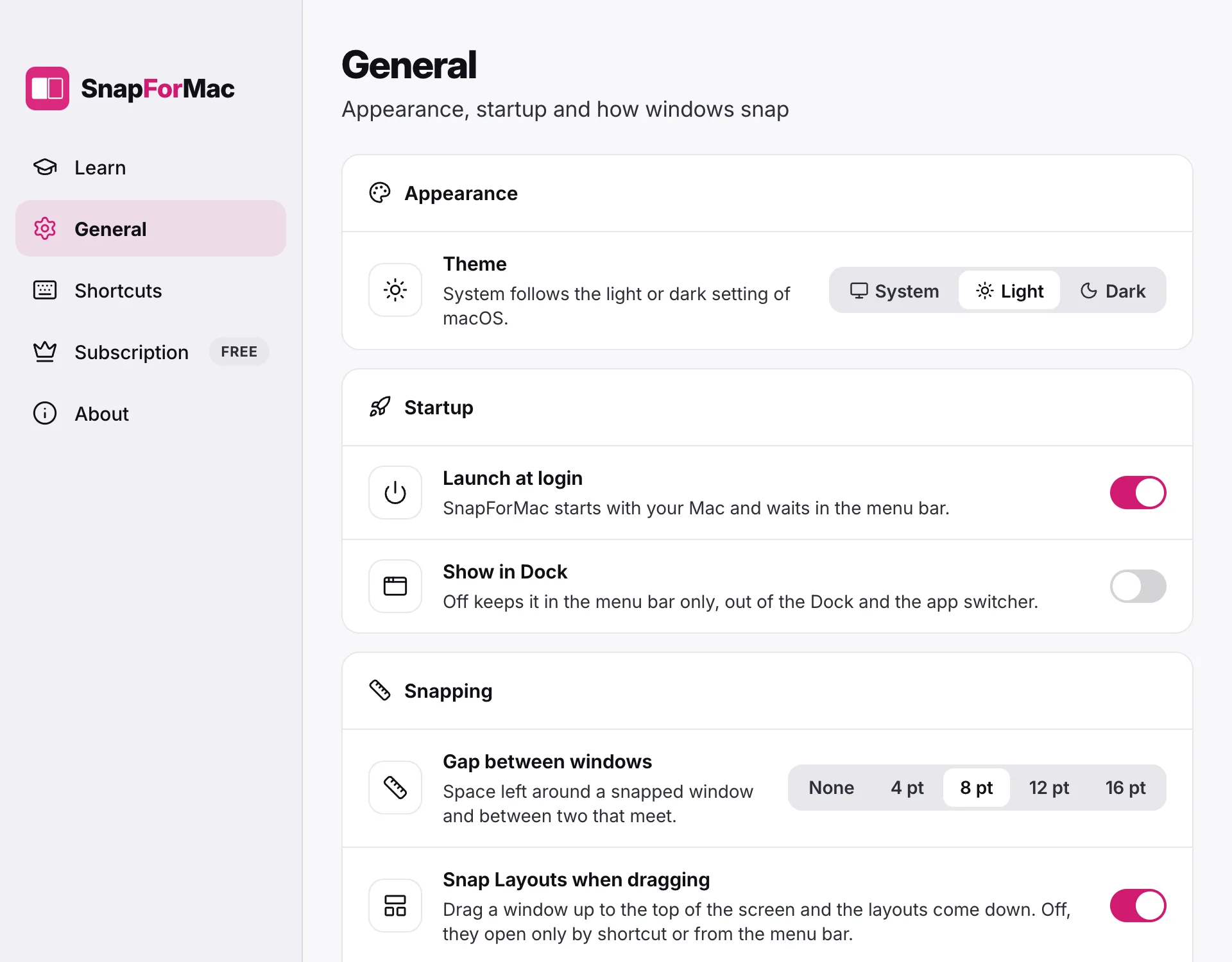Click the Theme setting title
Viewport: 1232px width, 962px height.
click(475, 264)
